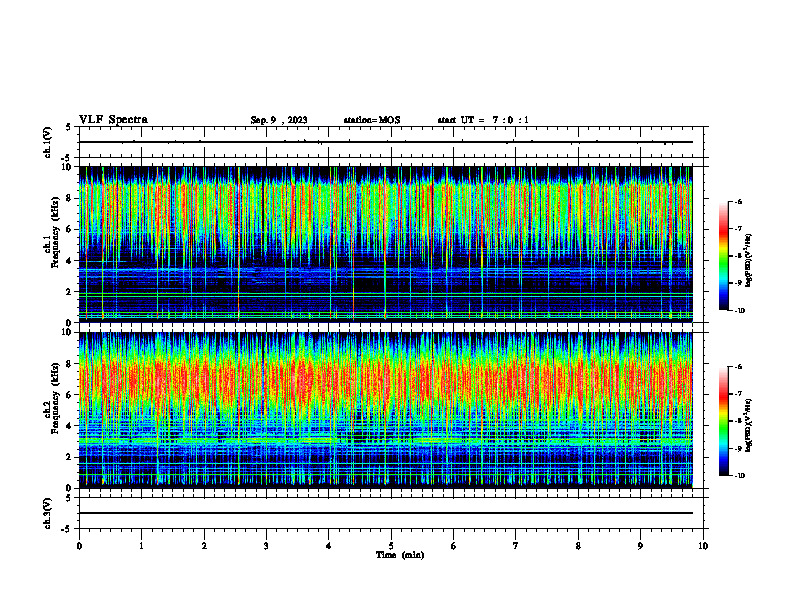Click time axis tick label "8"

578,546
